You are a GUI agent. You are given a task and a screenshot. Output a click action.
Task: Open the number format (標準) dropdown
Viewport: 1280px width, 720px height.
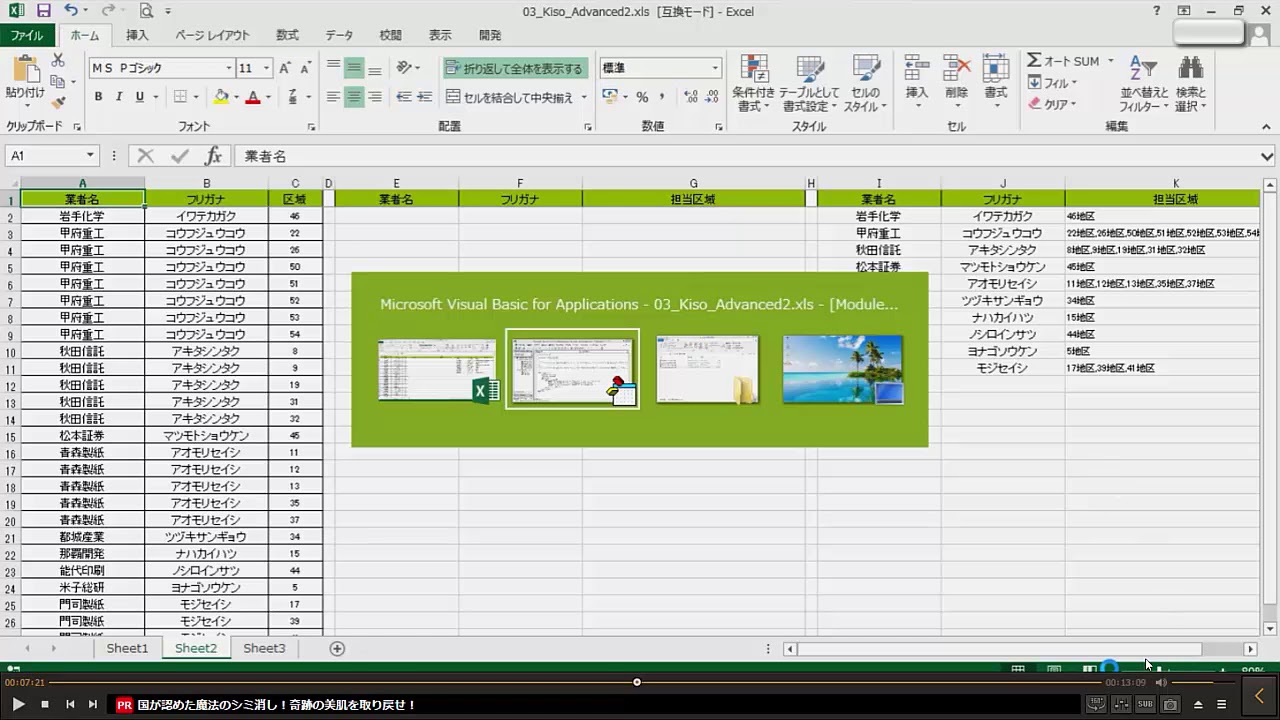715,69
